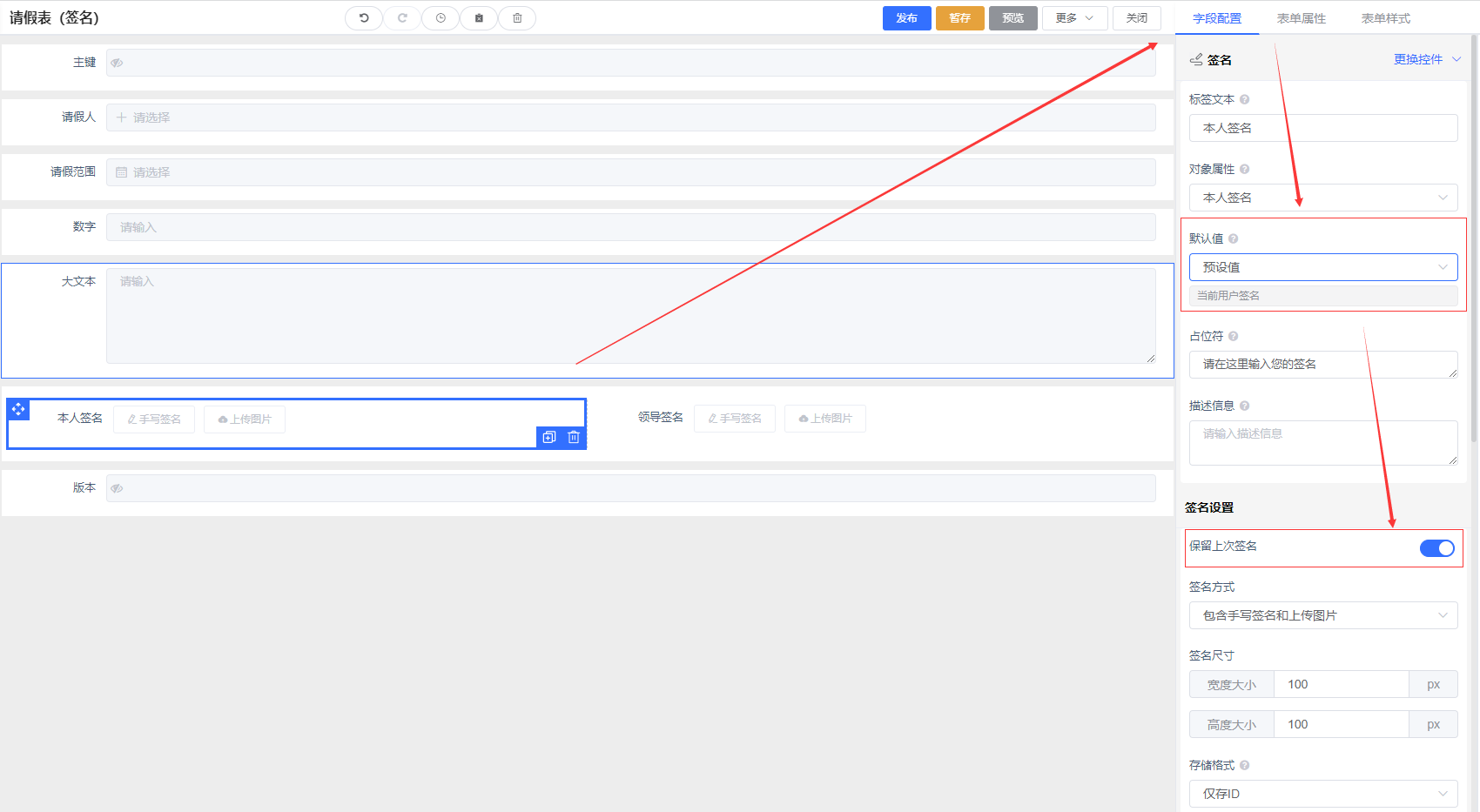Open the 更多 dropdown menu
Image resolution: width=1480 pixels, height=812 pixels.
1074,18
